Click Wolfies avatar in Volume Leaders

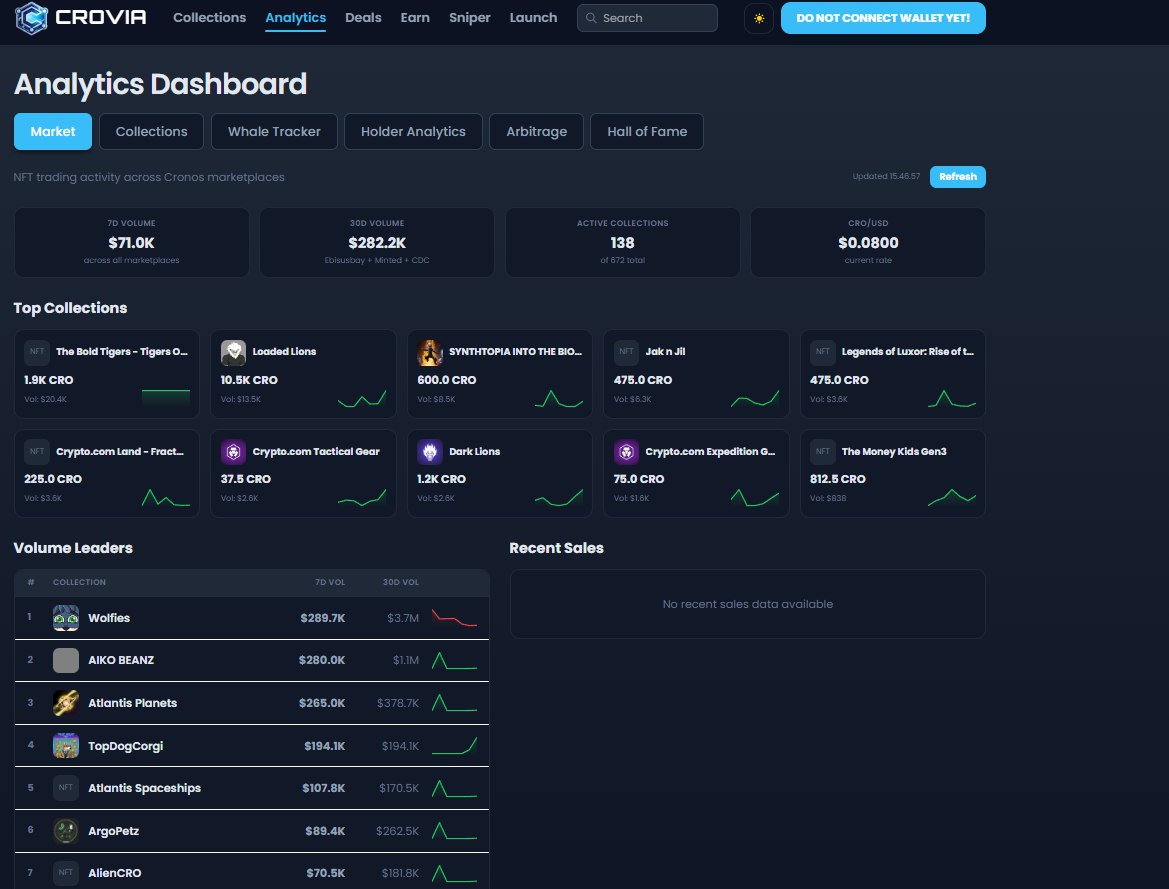point(66,618)
